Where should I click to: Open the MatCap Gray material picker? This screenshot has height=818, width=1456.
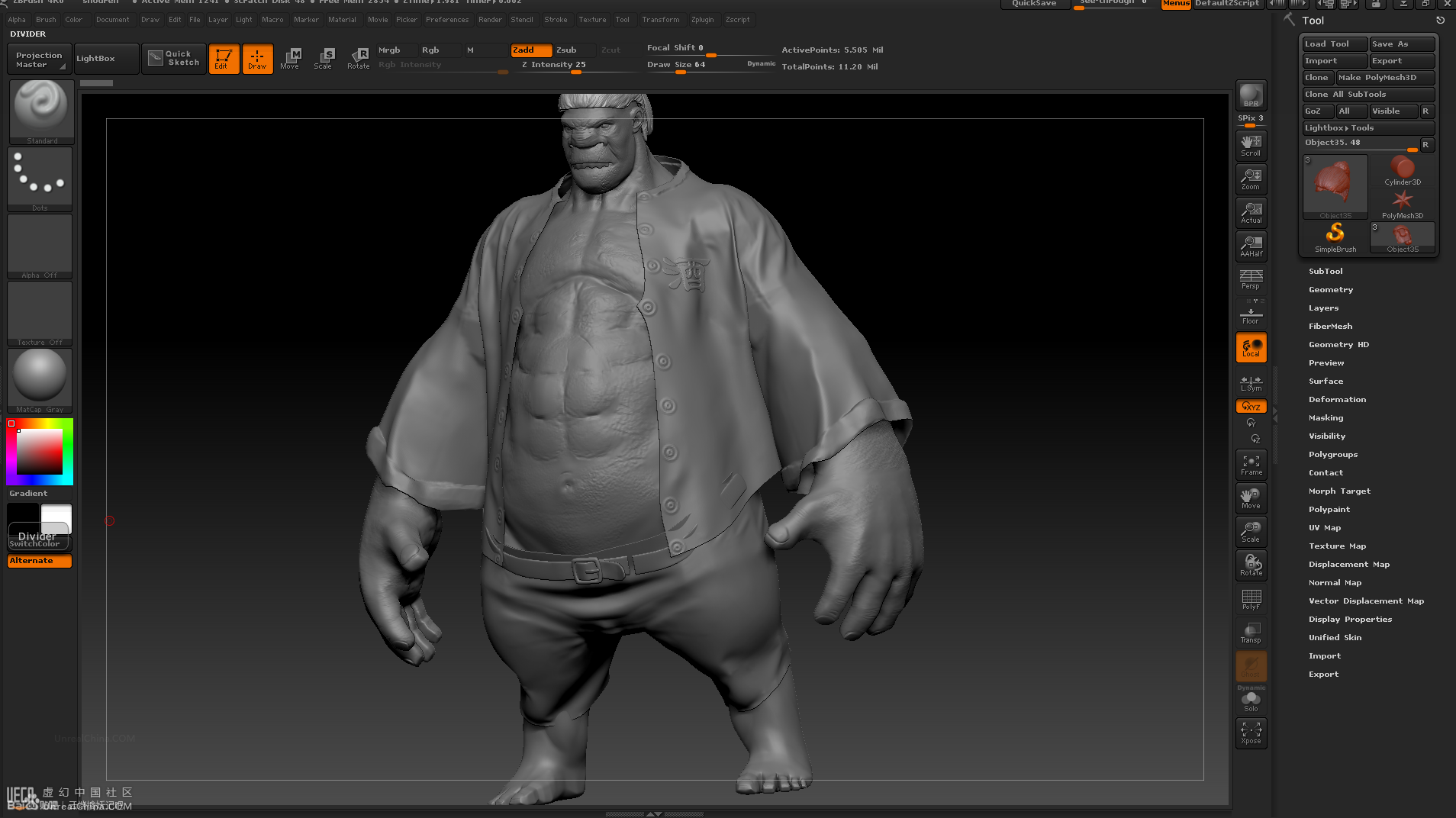(40, 381)
